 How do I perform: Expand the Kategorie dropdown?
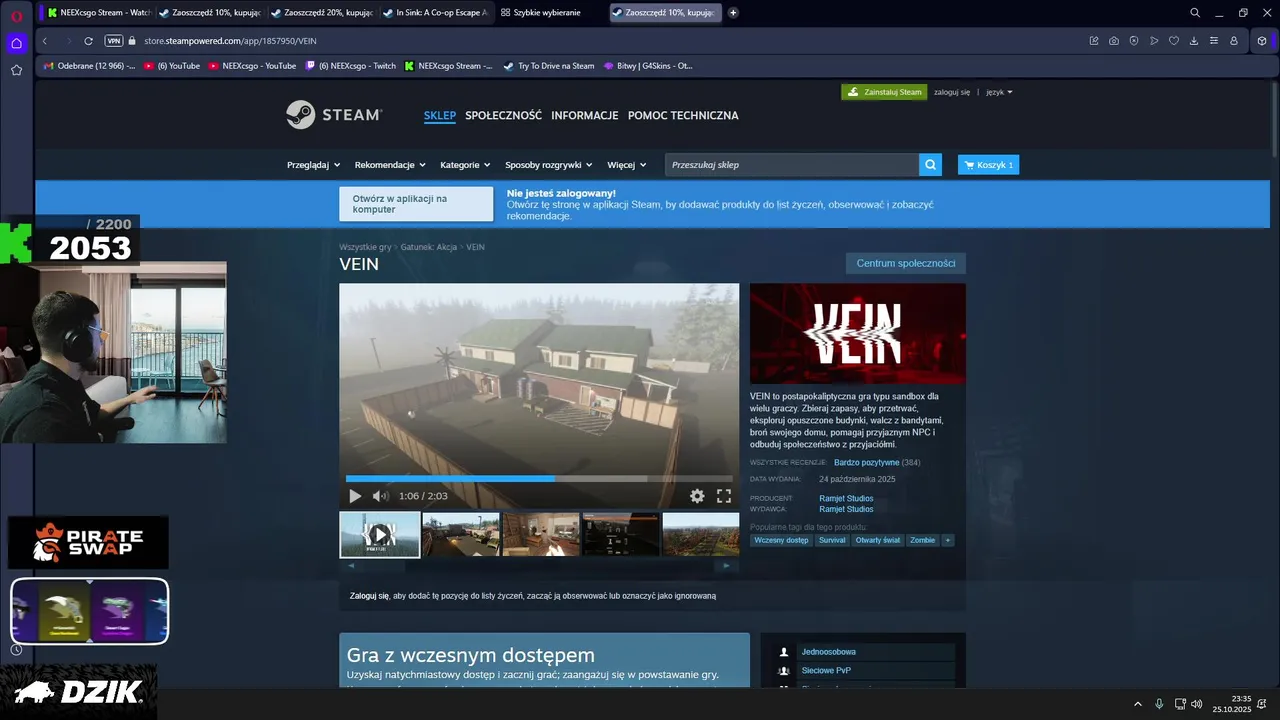(466, 165)
